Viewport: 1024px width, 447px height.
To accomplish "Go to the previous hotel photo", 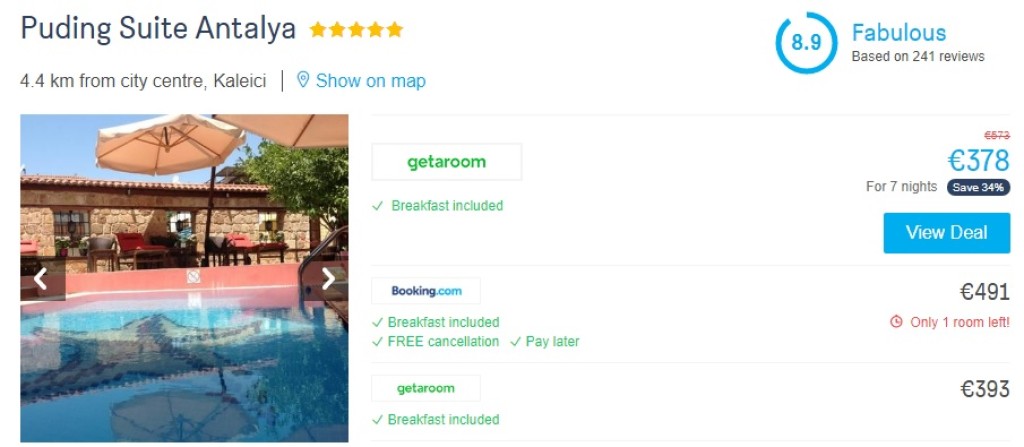I will click(x=41, y=280).
